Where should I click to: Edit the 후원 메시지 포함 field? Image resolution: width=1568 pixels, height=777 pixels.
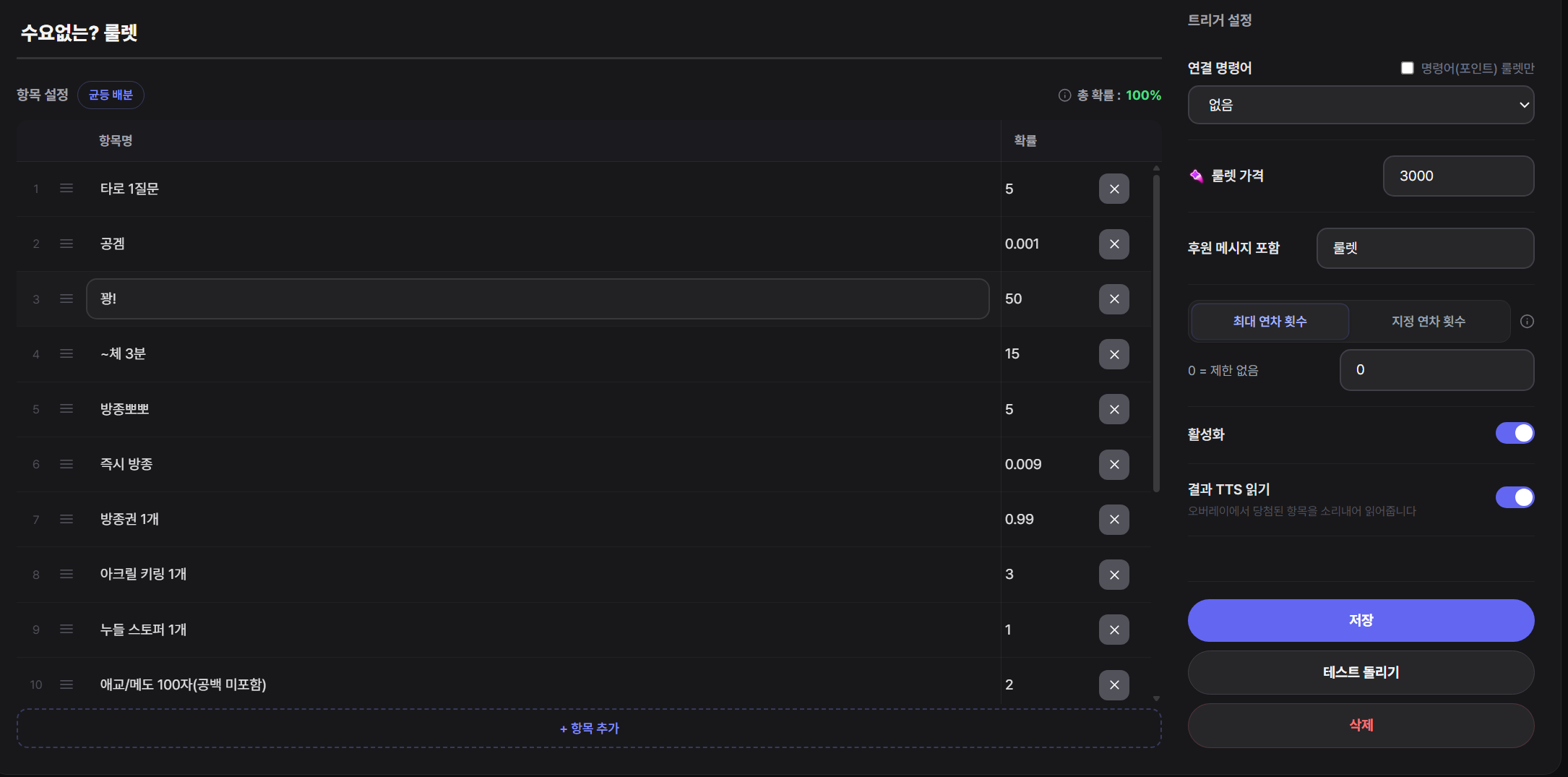[x=1425, y=248]
